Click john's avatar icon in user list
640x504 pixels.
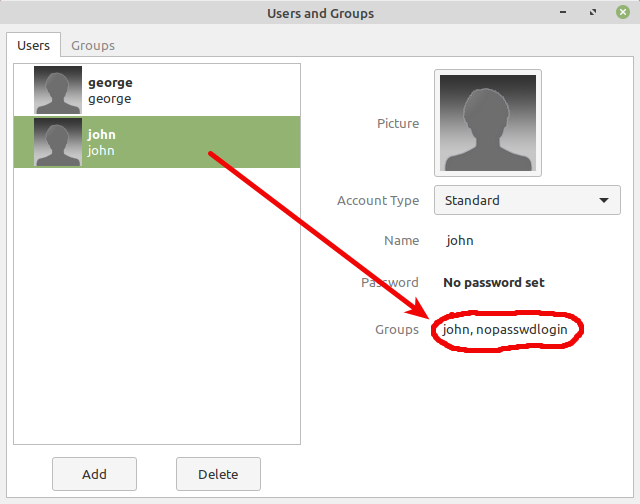click(58, 142)
